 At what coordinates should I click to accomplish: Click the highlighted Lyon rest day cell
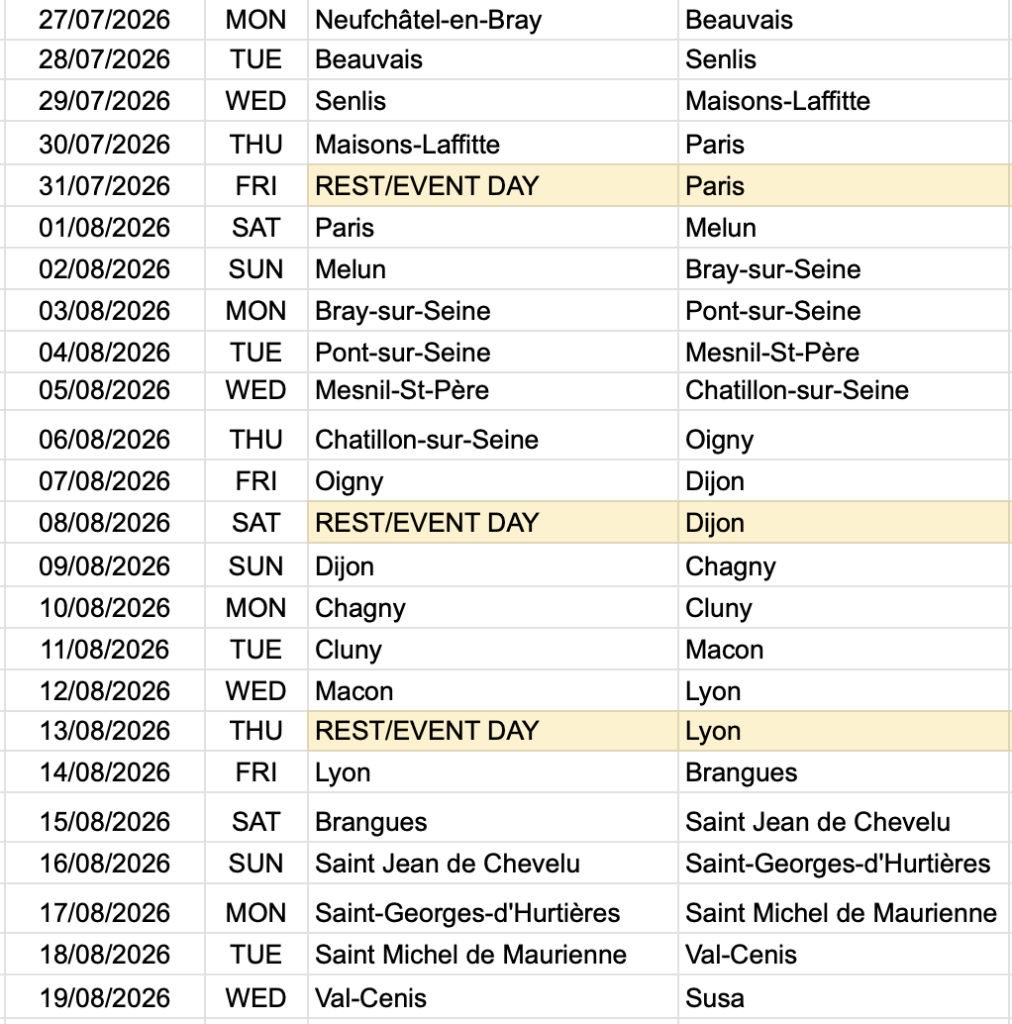pos(845,731)
